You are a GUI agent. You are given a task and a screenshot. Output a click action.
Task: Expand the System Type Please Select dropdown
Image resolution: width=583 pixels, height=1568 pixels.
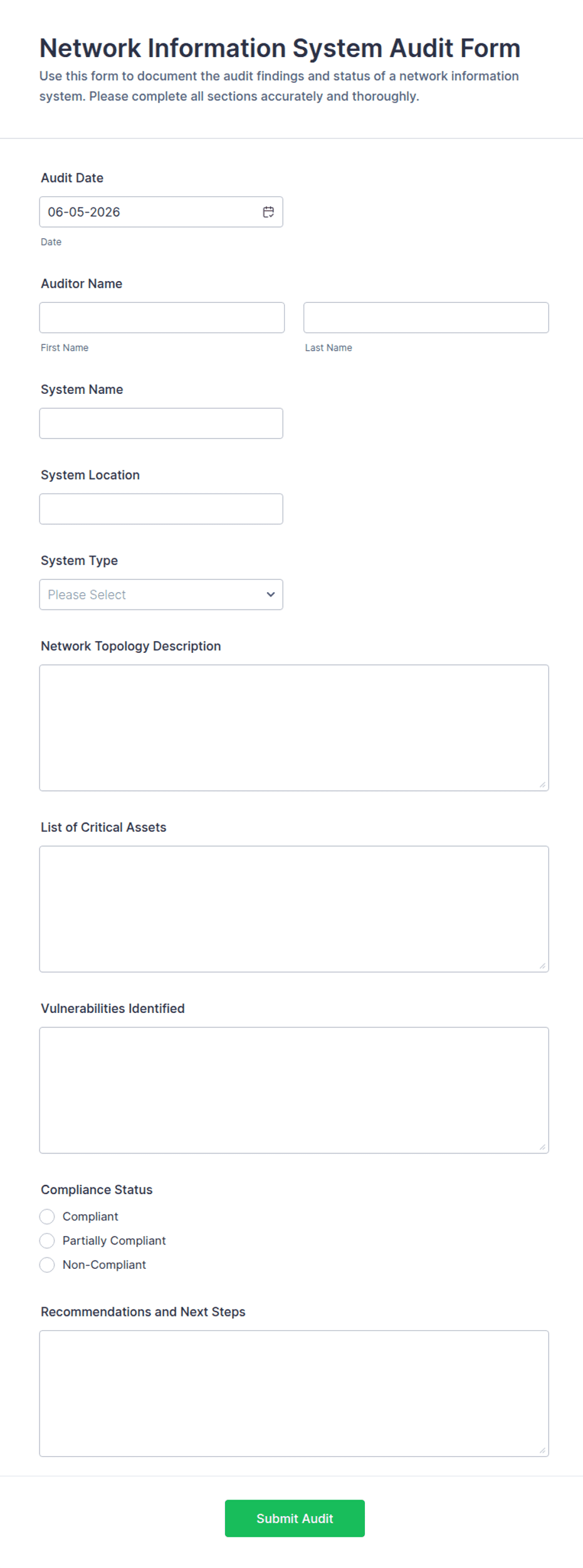tap(161, 595)
